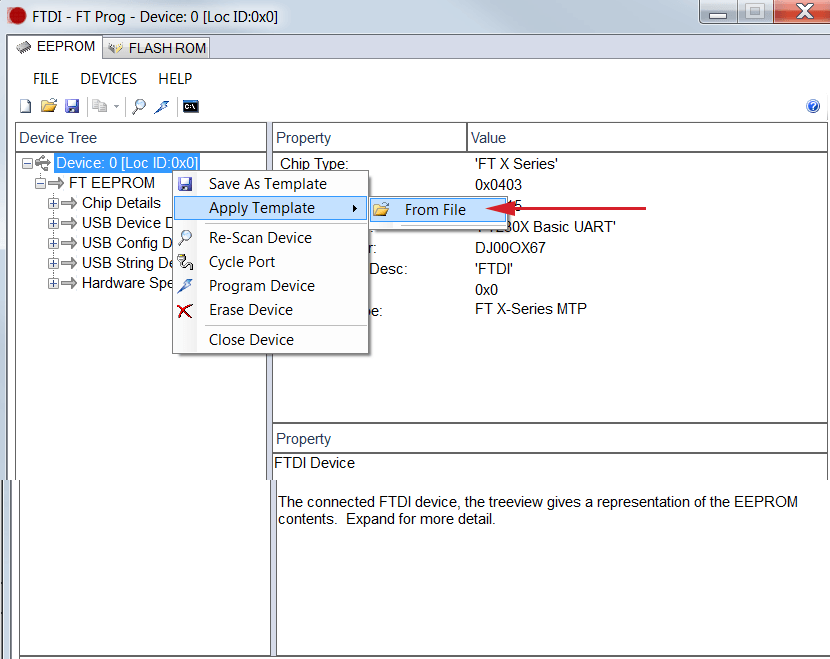Choose From File in the submenu
Image resolution: width=830 pixels, height=659 pixels.
pyautogui.click(x=438, y=210)
